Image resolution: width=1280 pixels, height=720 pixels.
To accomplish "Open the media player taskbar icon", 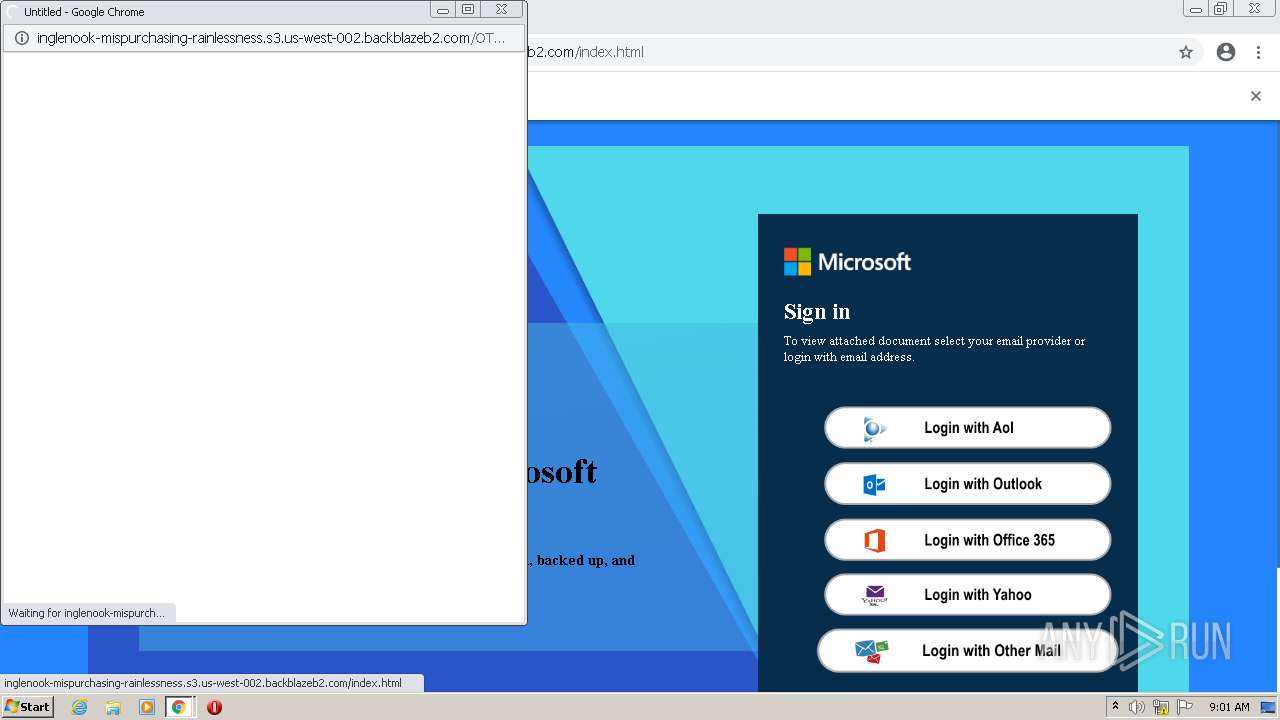I will click(147, 707).
